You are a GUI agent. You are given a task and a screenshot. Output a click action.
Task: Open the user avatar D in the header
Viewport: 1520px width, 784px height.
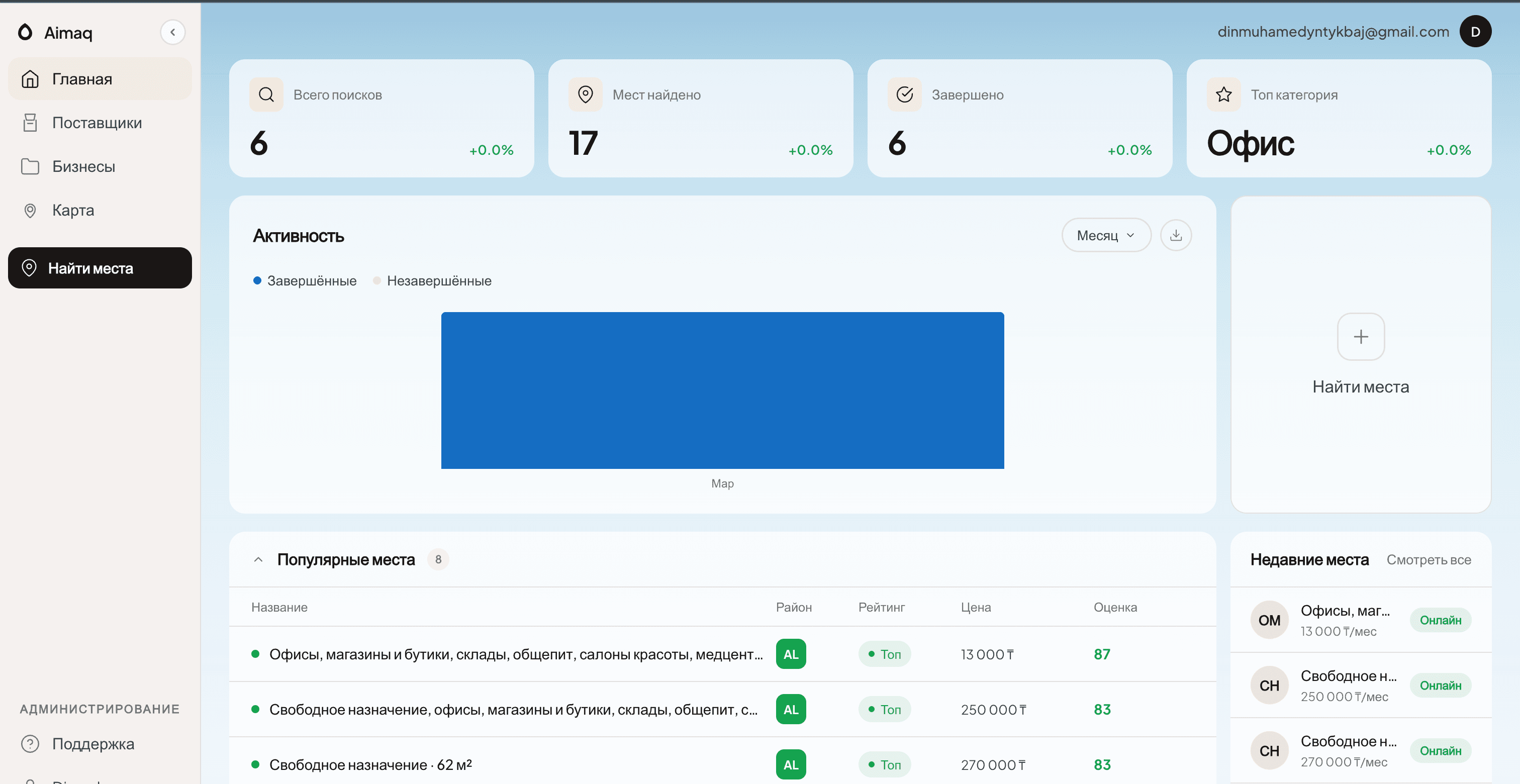[1475, 32]
